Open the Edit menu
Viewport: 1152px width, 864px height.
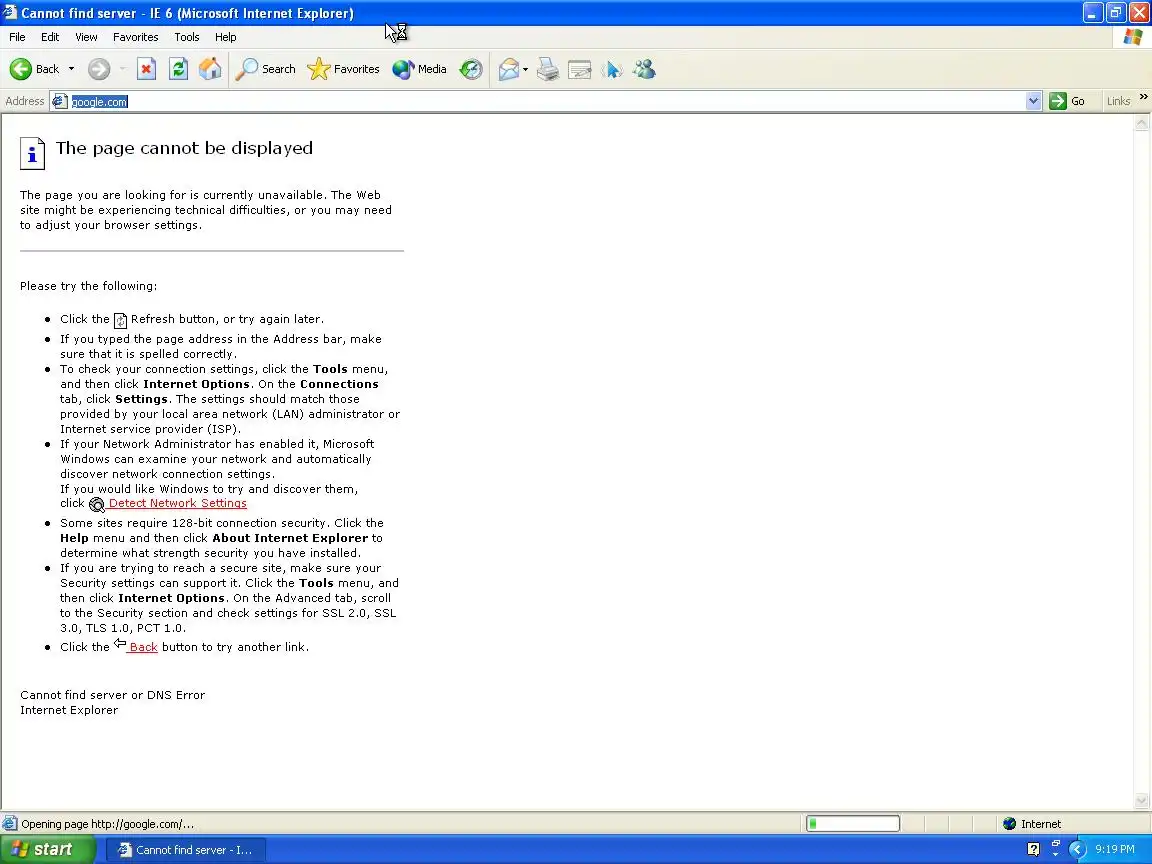(x=50, y=37)
